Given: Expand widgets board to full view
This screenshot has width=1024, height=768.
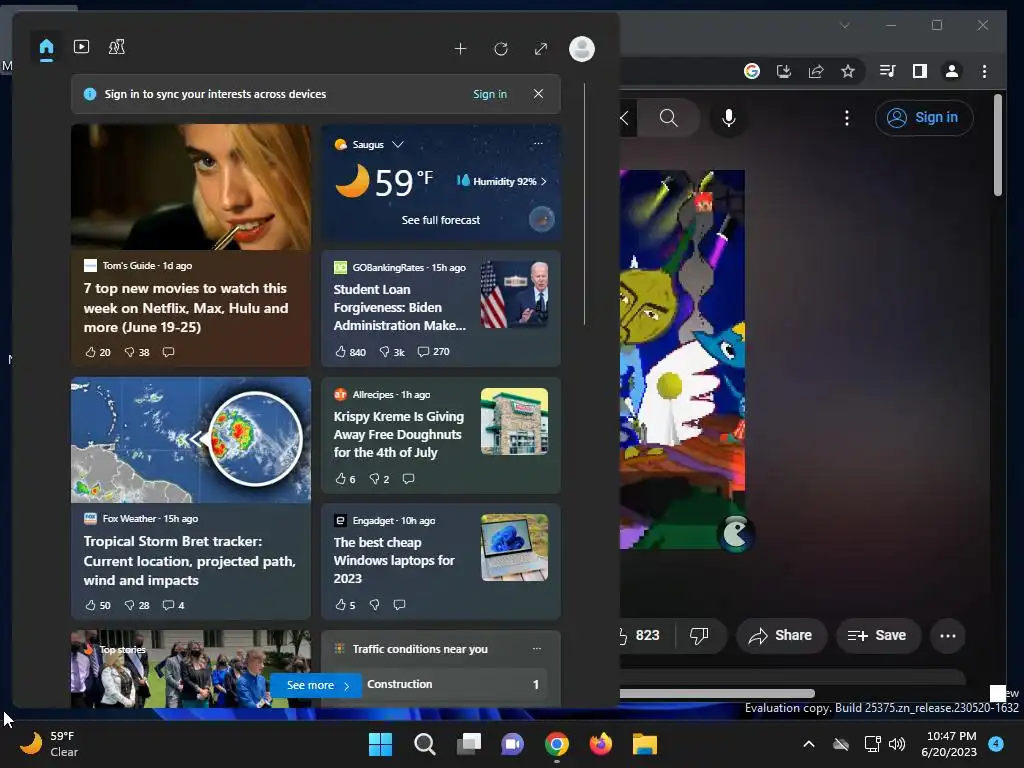Looking at the screenshot, I should (x=541, y=49).
